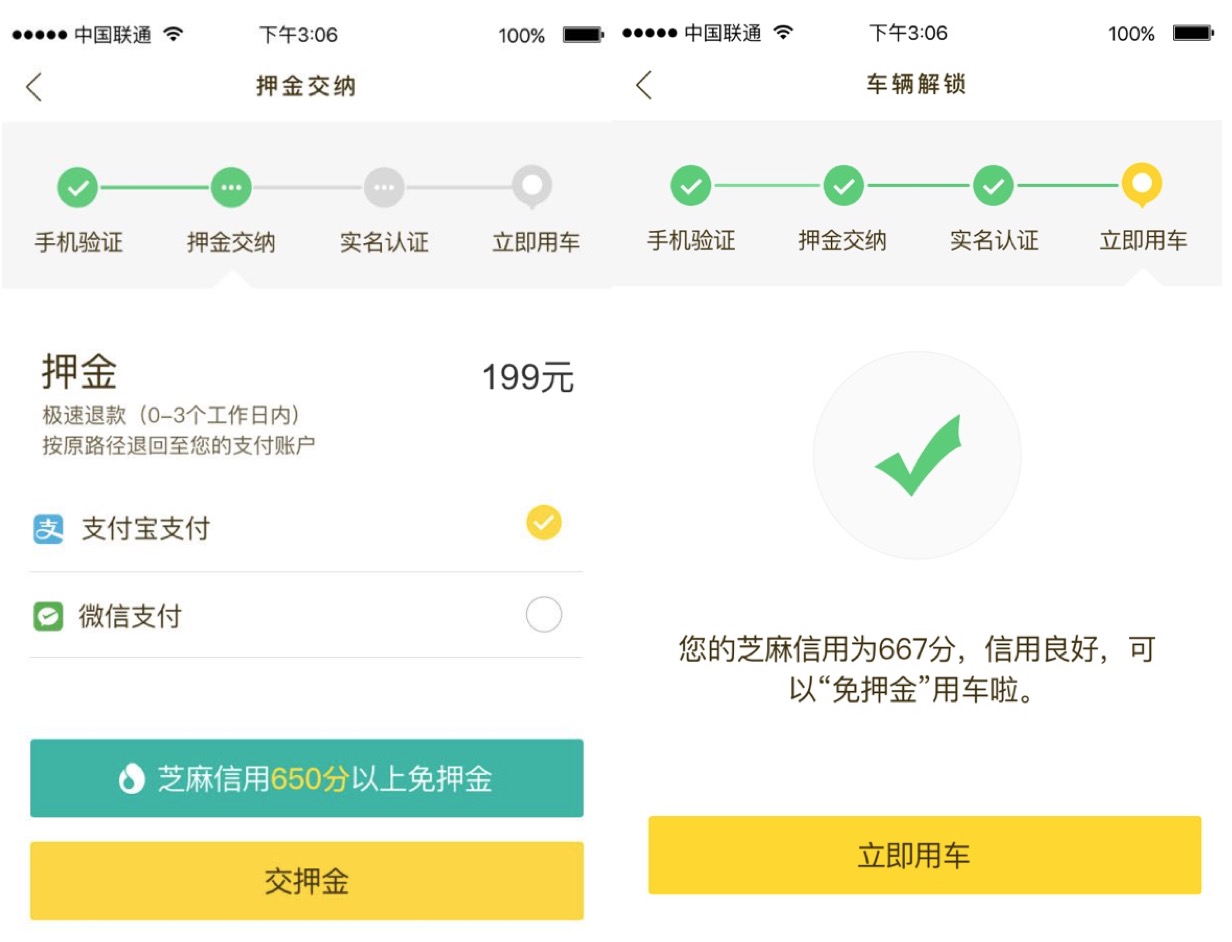Select the 微信支付 radio button
This screenshot has width=1232, height=942.
[x=544, y=615]
